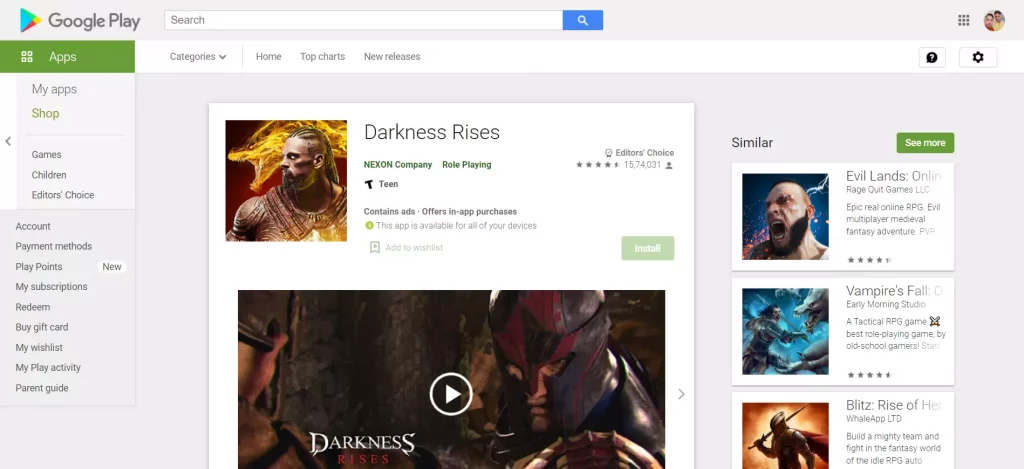Viewport: 1024px width, 469px height.
Task: Click the blue search magnifier button
Action: (583, 20)
